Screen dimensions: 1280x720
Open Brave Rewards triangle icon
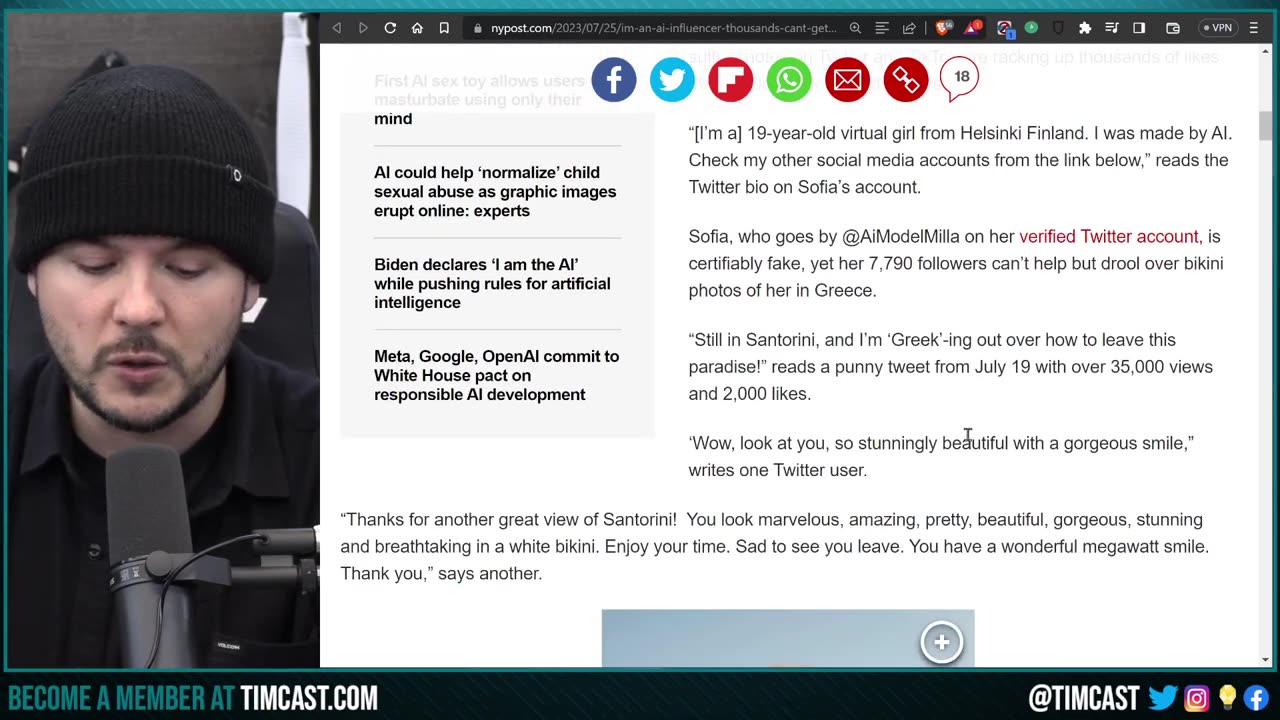tap(972, 28)
